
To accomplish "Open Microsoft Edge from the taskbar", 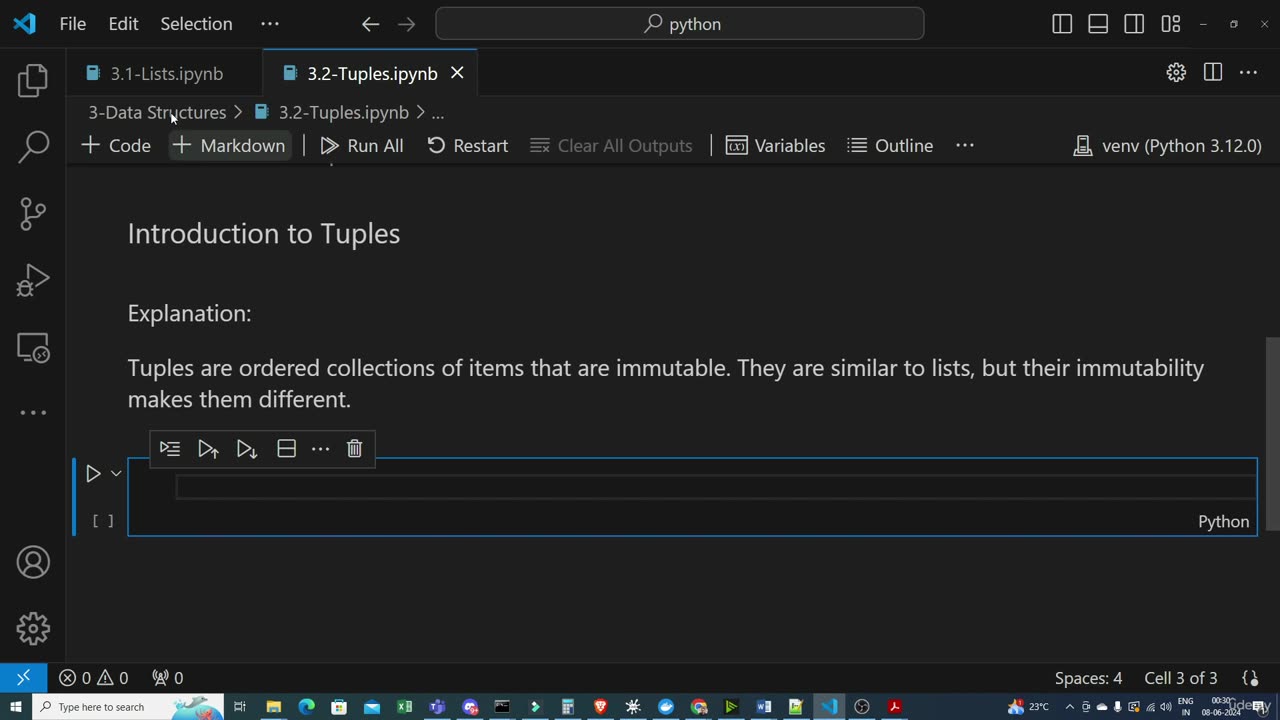I will 306,707.
